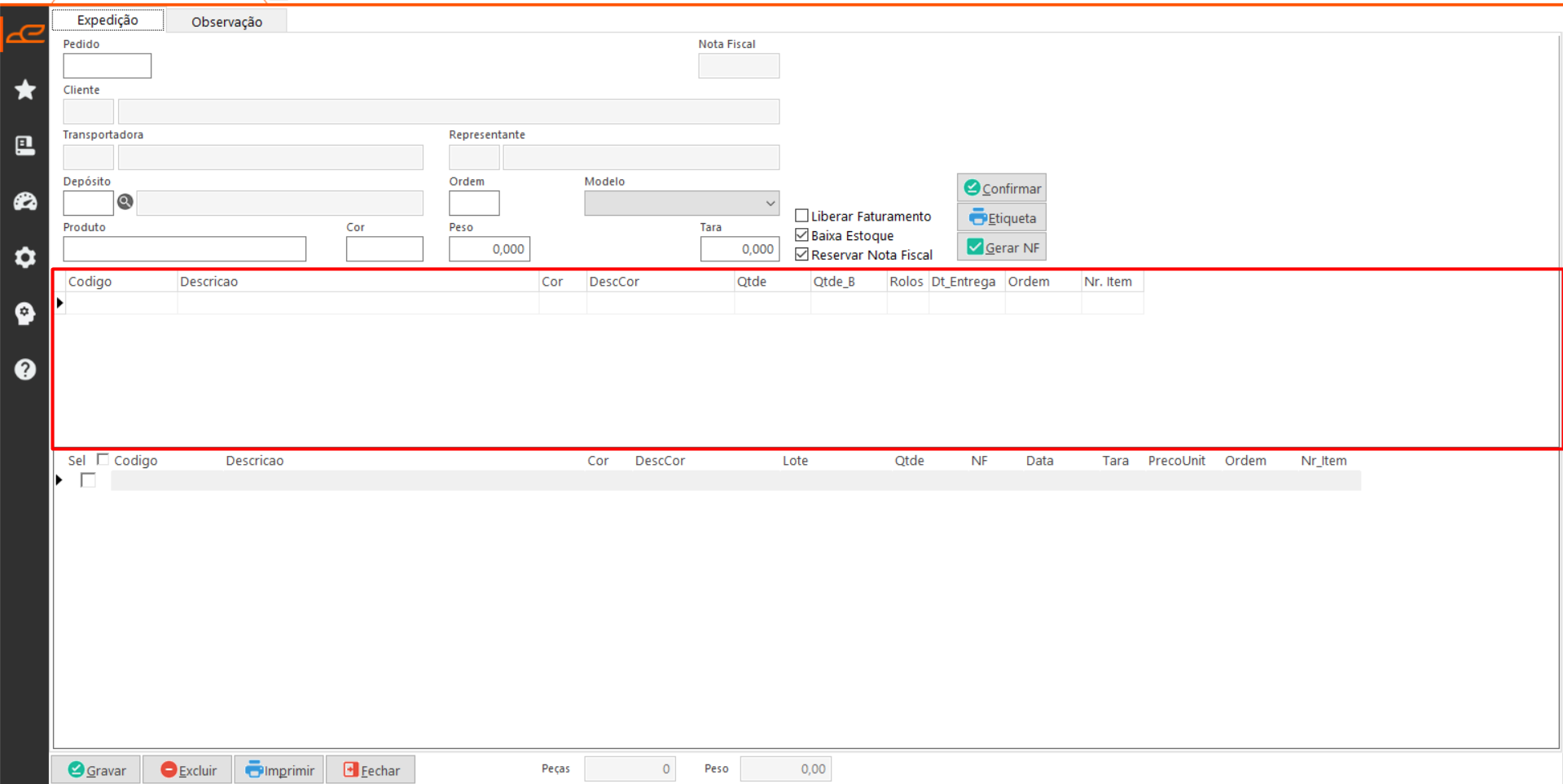Image resolution: width=1563 pixels, height=784 pixels.
Task: Open the register icon in sidebar
Action: [x=25, y=146]
